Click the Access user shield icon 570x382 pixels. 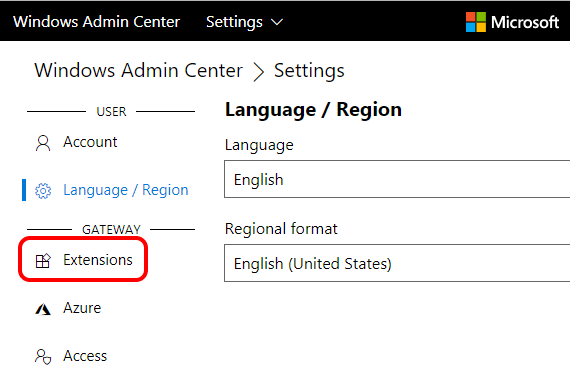click(x=43, y=357)
